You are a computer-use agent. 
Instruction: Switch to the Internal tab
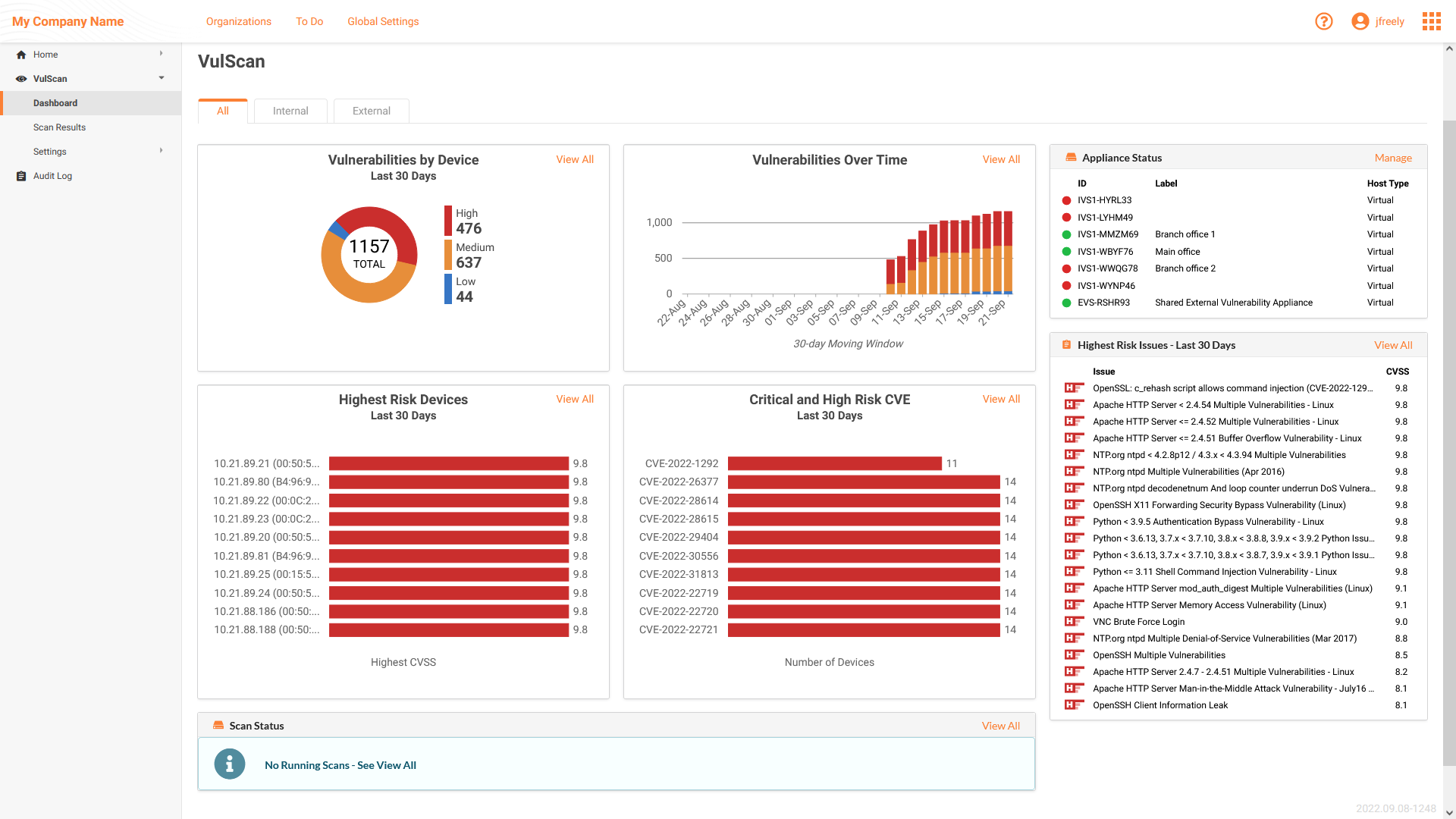coord(291,111)
